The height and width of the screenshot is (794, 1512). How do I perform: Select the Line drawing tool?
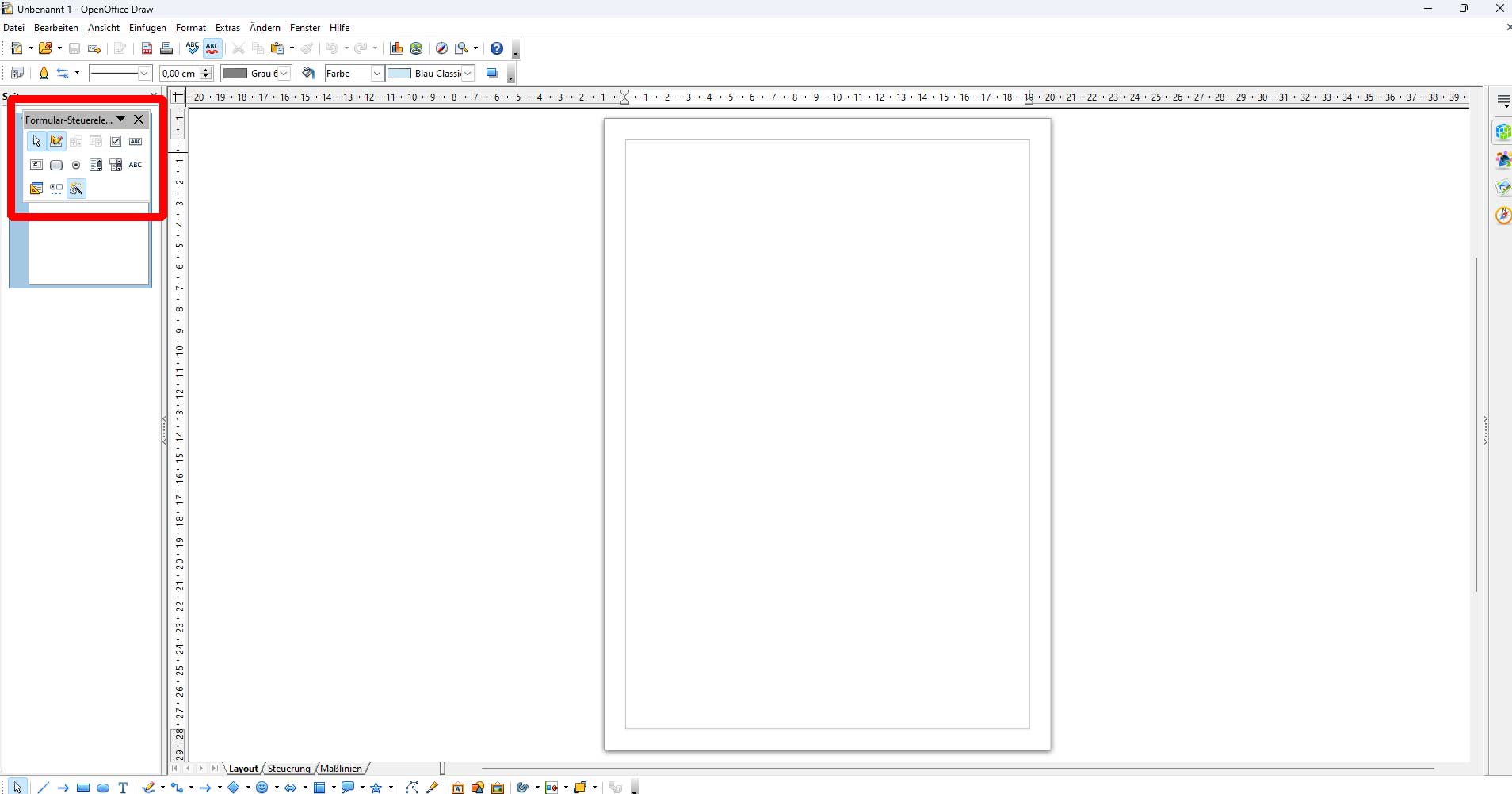44,787
